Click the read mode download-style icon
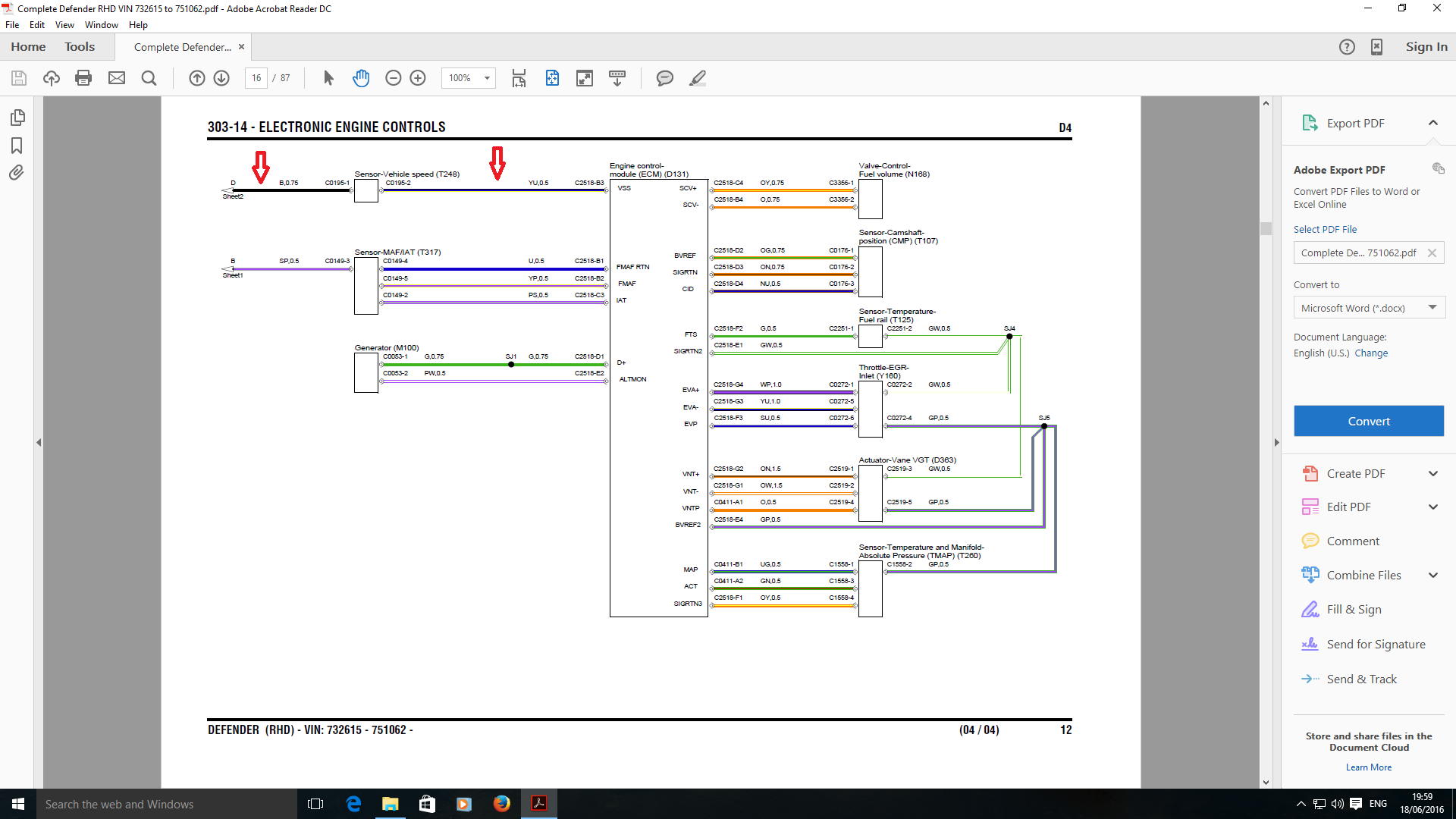The image size is (1456, 819). pyautogui.click(x=617, y=78)
